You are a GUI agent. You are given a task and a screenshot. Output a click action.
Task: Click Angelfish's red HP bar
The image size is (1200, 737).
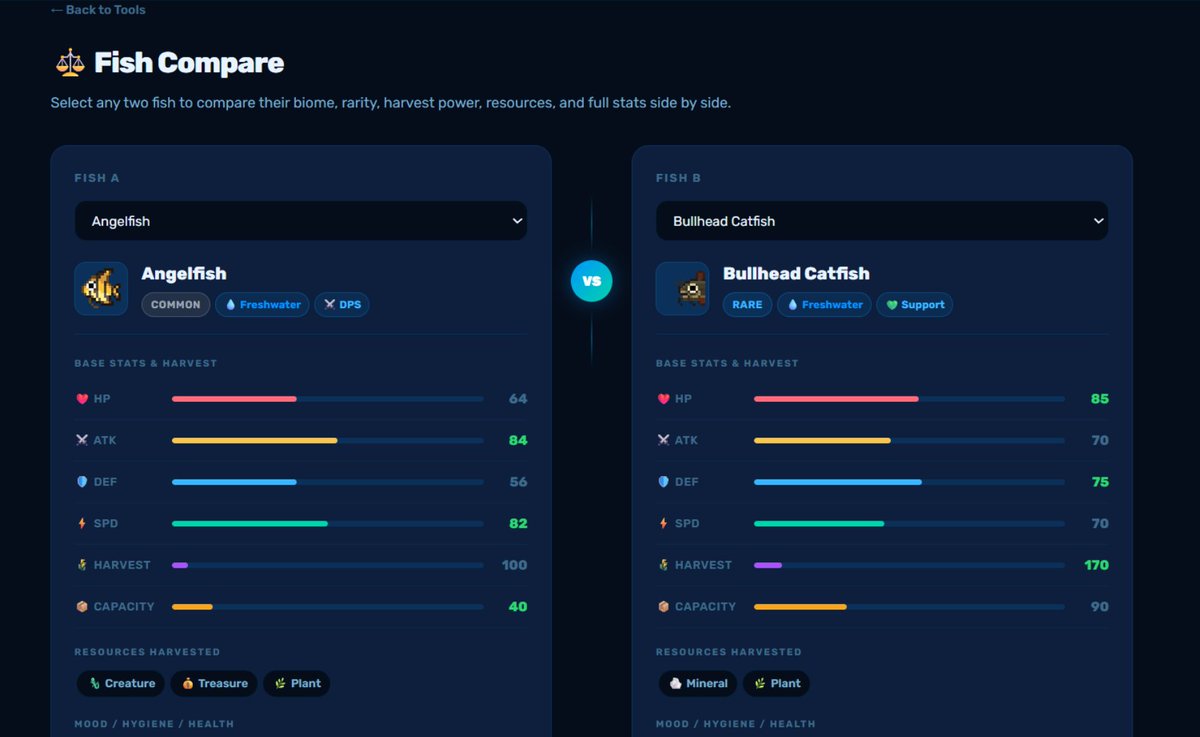click(234, 399)
